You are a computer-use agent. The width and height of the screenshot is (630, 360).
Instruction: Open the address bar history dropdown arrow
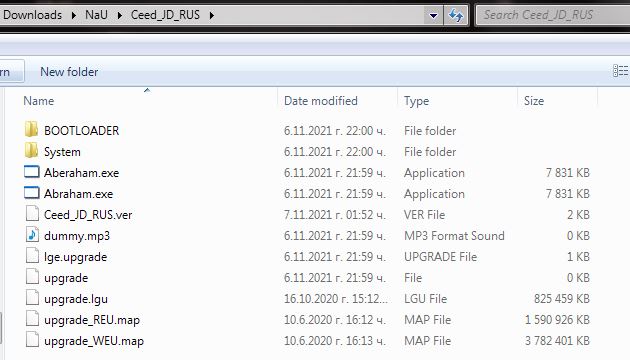pyautogui.click(x=434, y=16)
